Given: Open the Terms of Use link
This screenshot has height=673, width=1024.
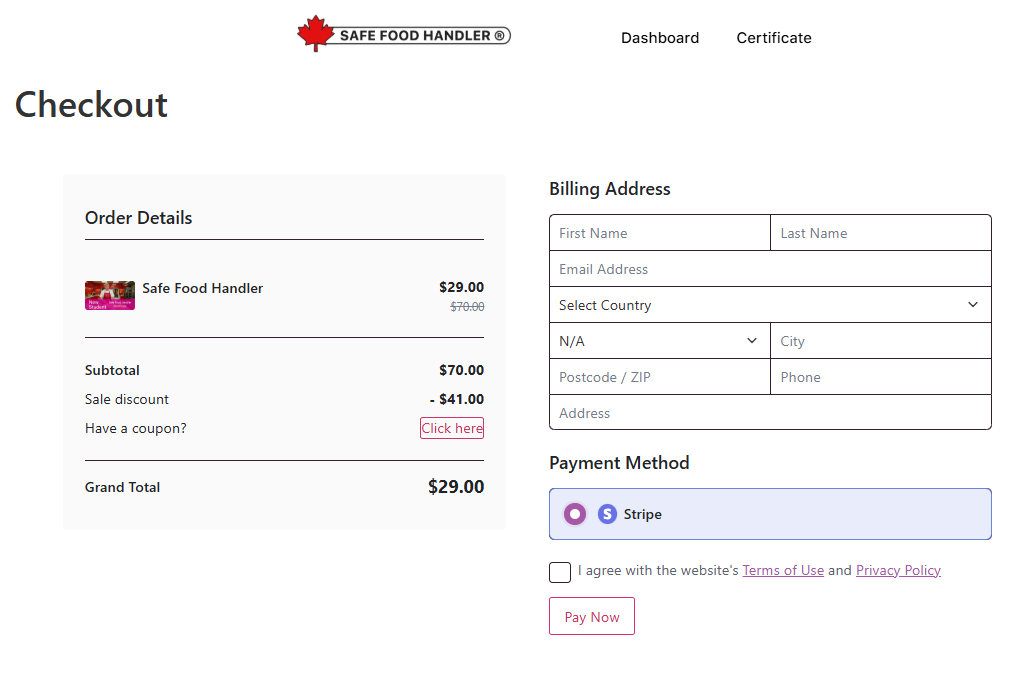Looking at the screenshot, I should pos(783,570).
